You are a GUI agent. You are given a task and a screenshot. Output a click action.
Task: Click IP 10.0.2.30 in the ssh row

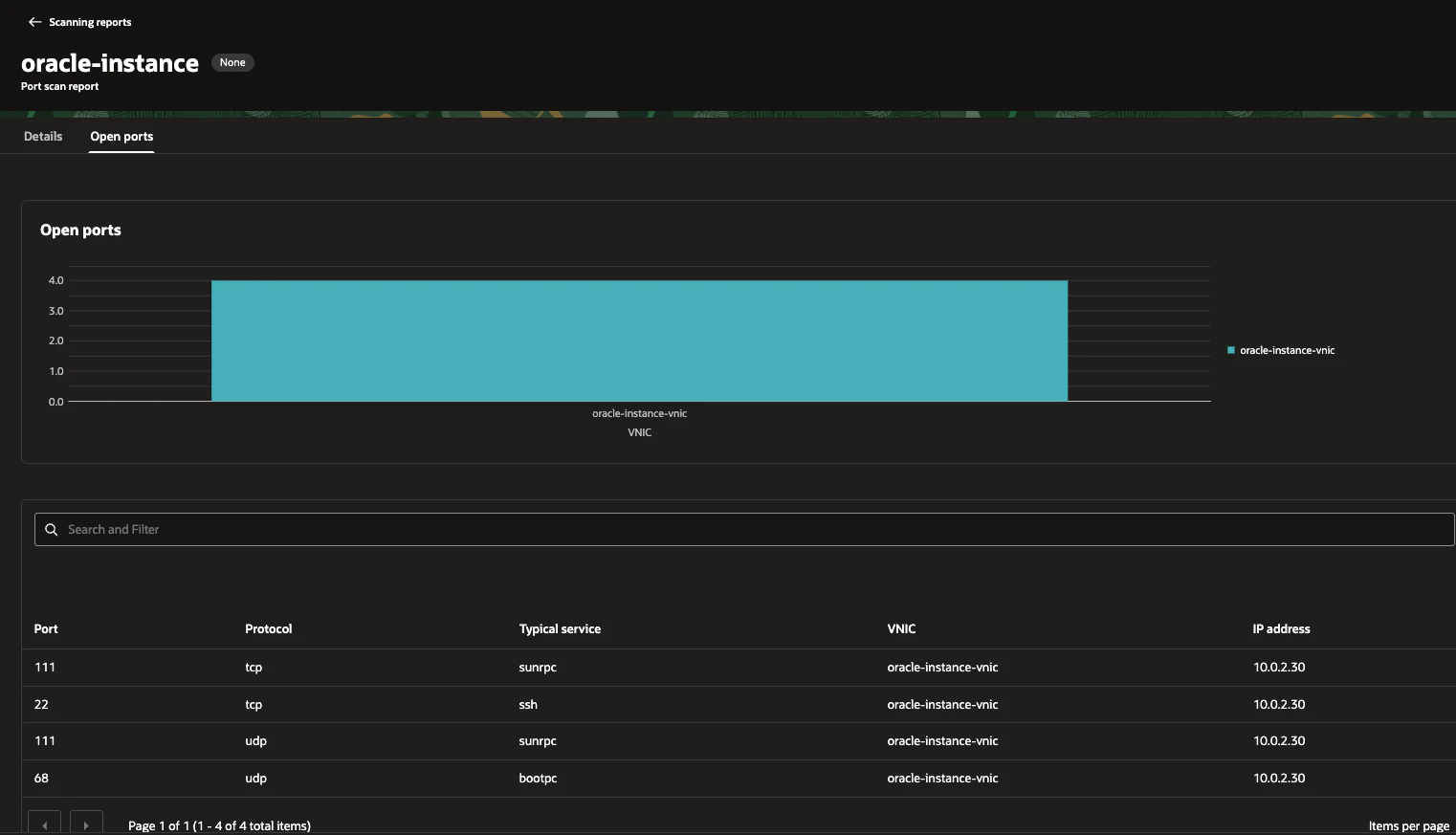point(1279,704)
